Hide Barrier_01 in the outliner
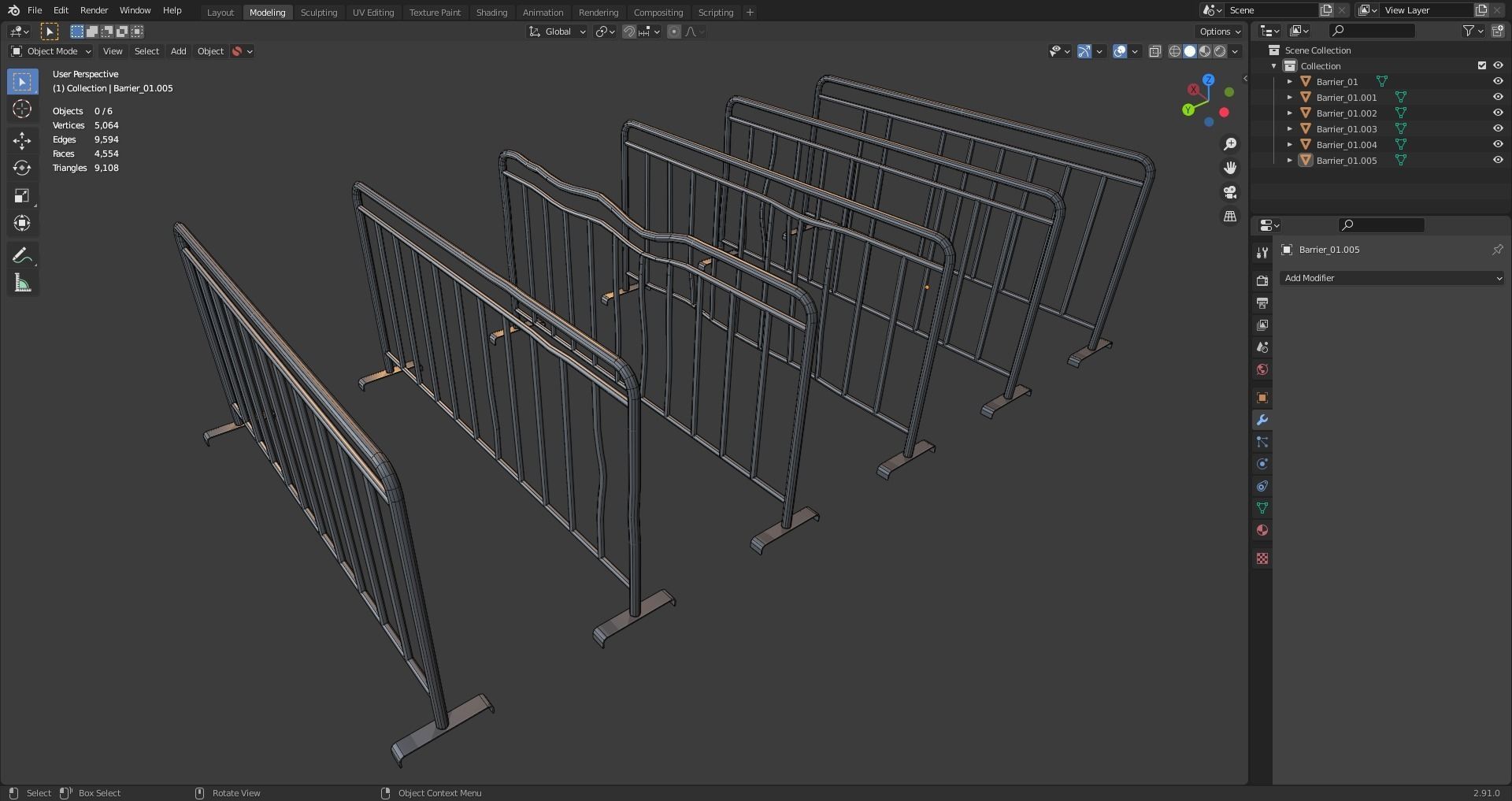 coord(1498,81)
